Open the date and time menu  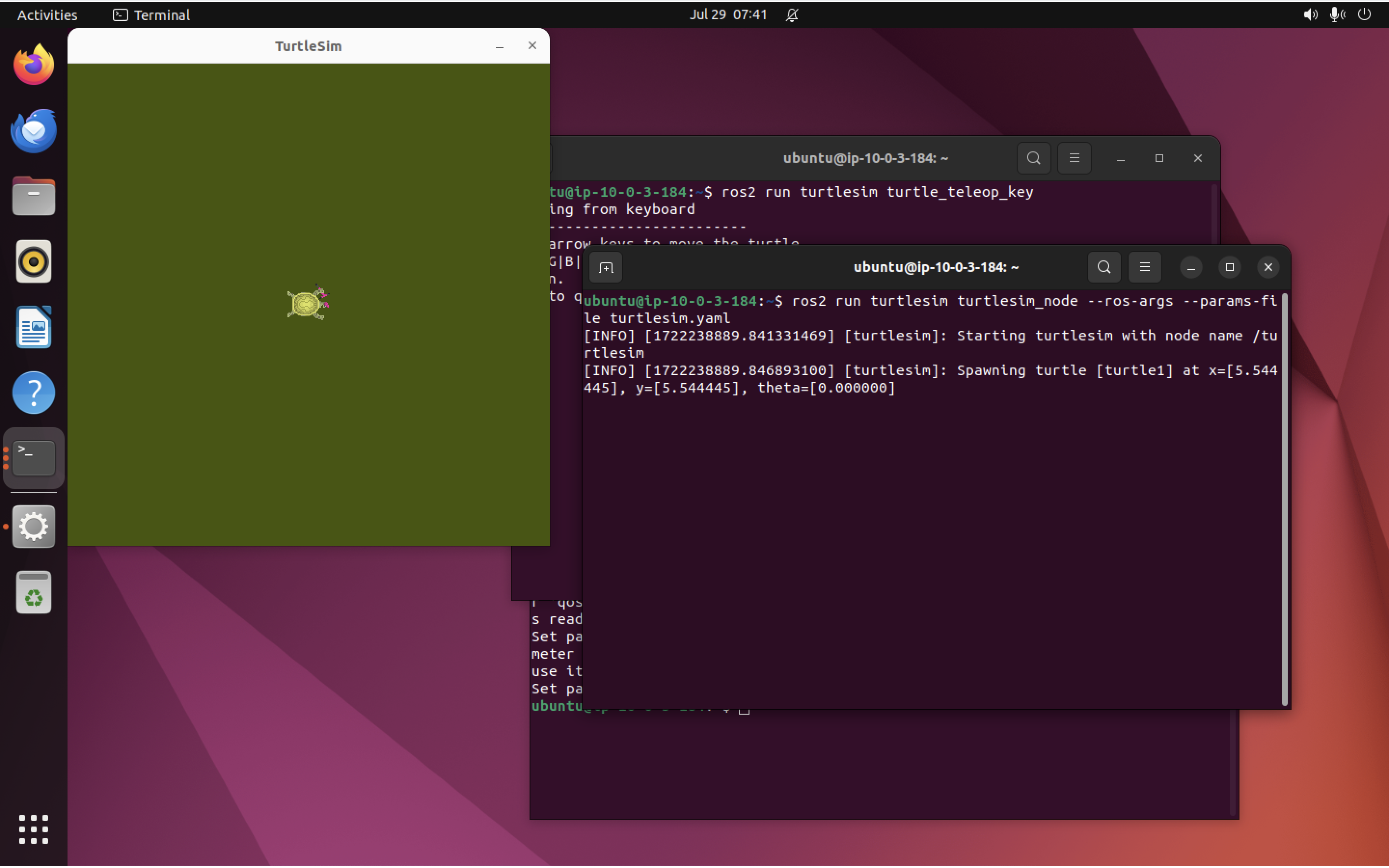(728, 14)
